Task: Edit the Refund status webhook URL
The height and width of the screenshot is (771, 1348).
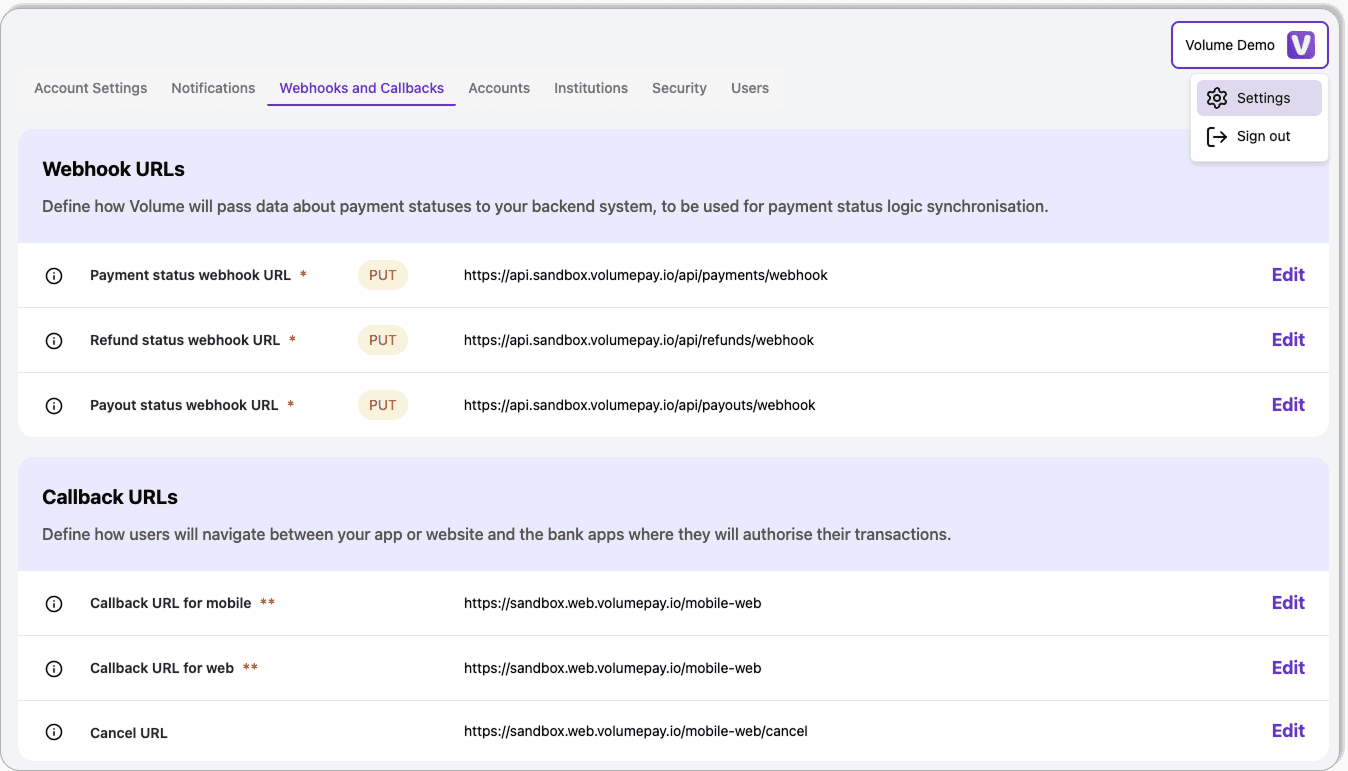Action: coord(1288,340)
